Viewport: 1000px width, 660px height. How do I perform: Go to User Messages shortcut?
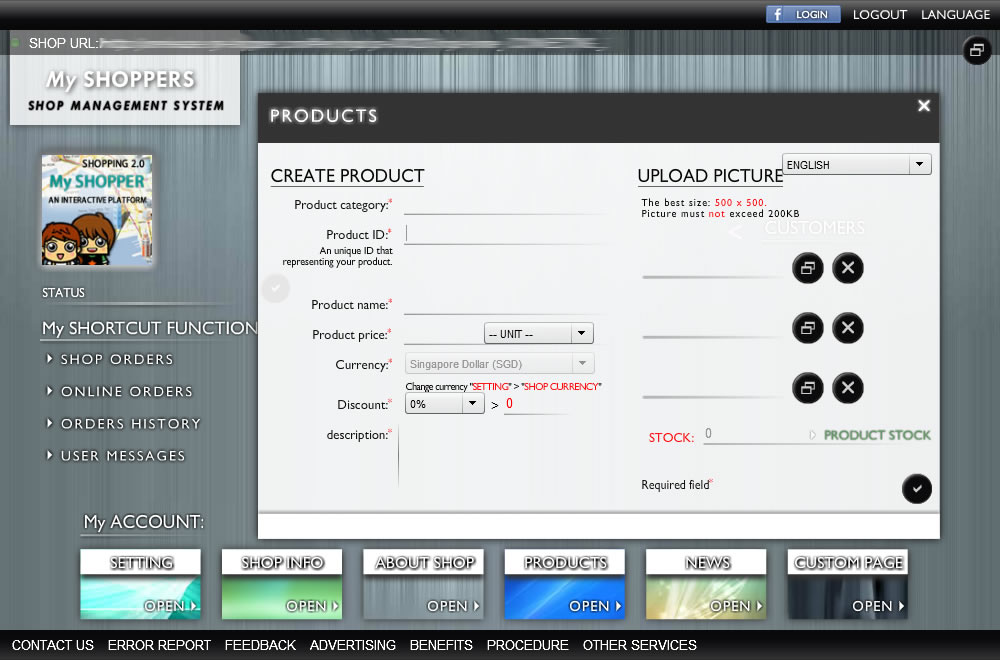click(123, 455)
